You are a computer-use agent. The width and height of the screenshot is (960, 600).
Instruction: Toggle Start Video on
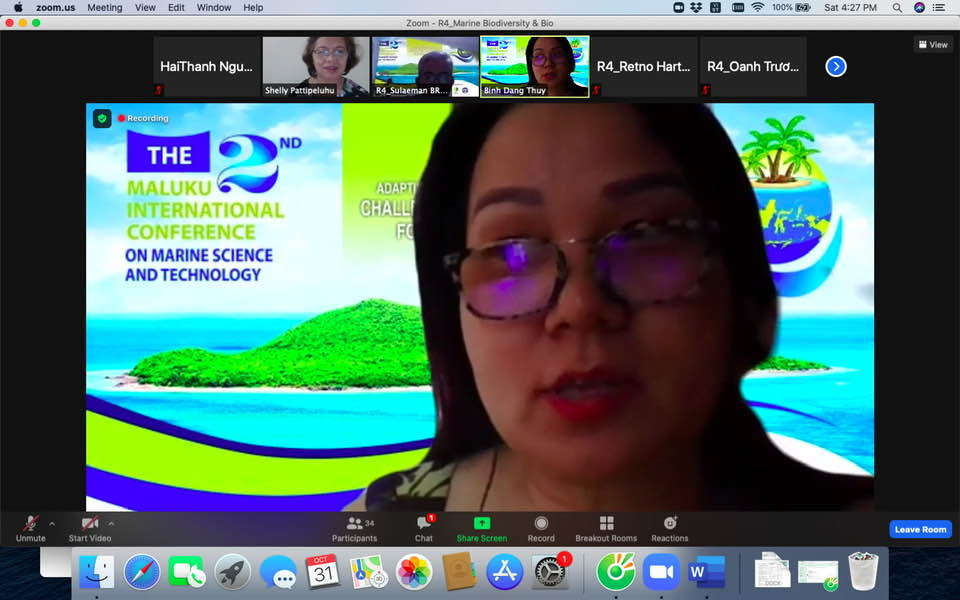tap(89, 527)
